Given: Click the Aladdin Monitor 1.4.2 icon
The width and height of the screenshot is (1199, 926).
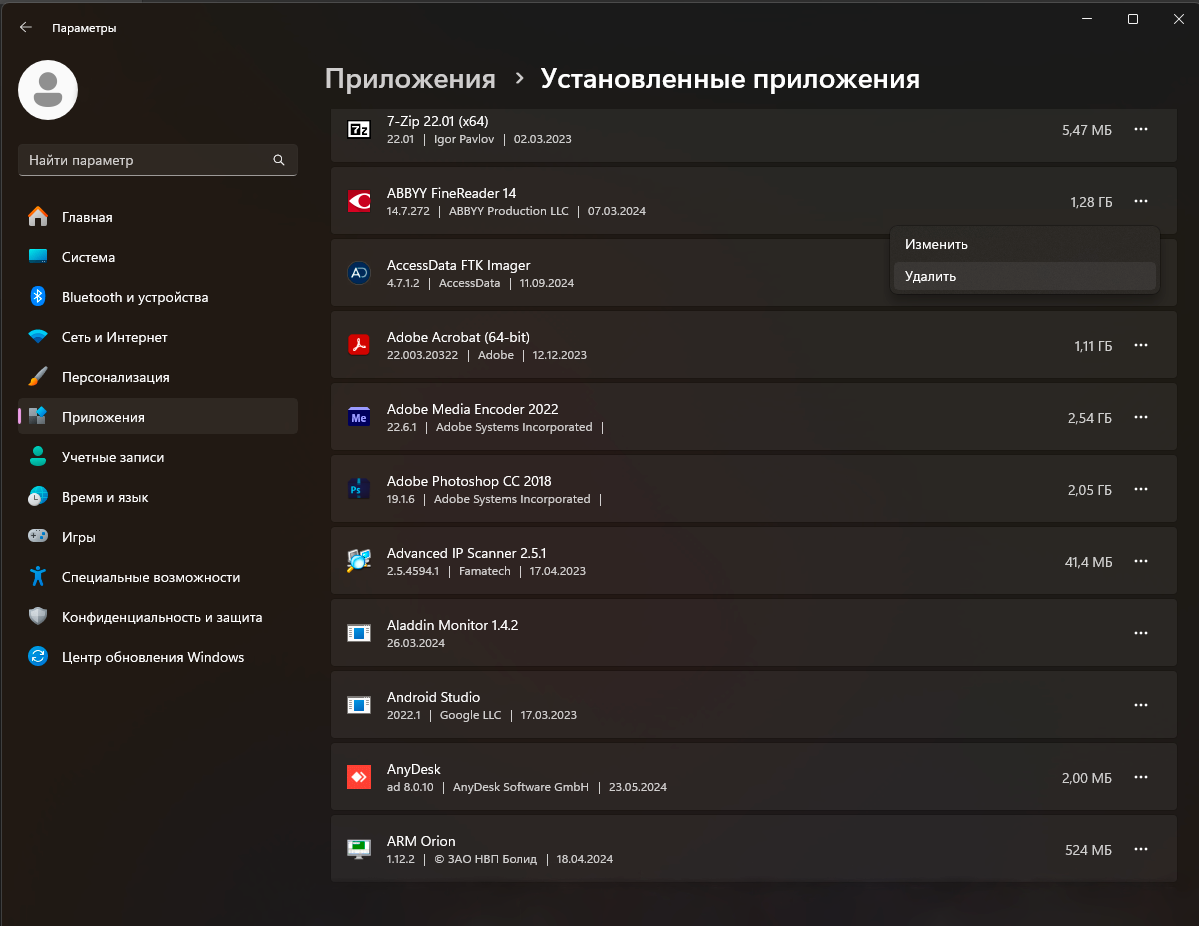Looking at the screenshot, I should tap(359, 633).
